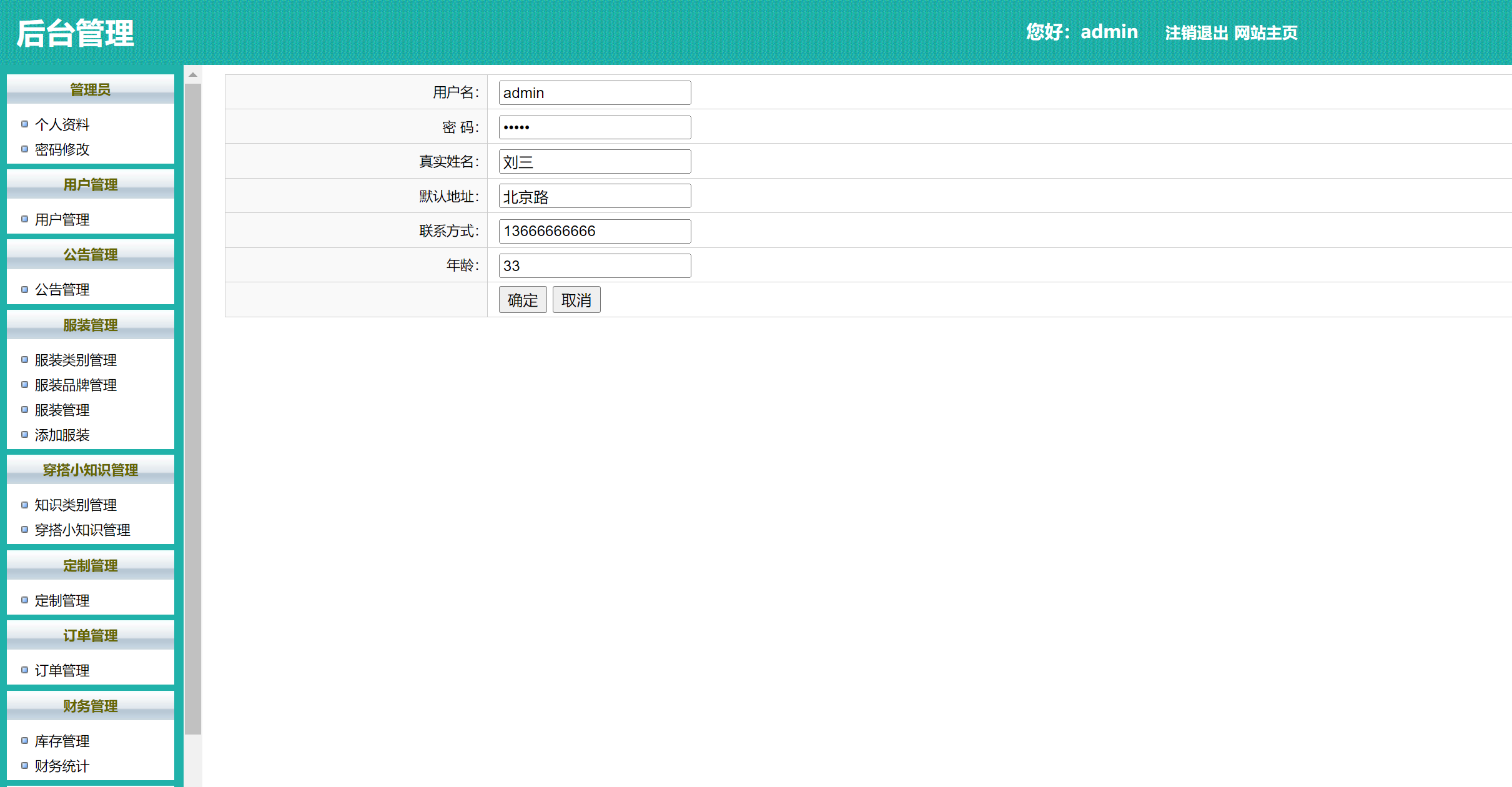Open 网站主页 link in header
Image resolution: width=1512 pixels, height=787 pixels.
click(x=1266, y=32)
